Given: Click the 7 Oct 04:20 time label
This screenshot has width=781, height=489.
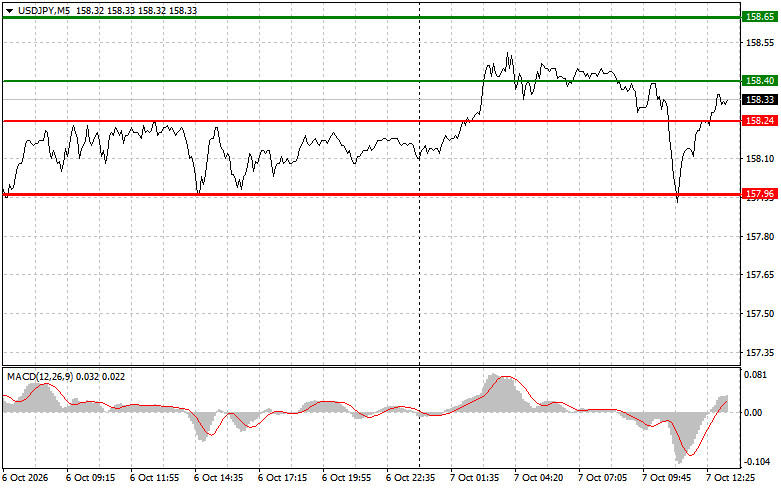Looking at the screenshot, I should click(538, 478).
